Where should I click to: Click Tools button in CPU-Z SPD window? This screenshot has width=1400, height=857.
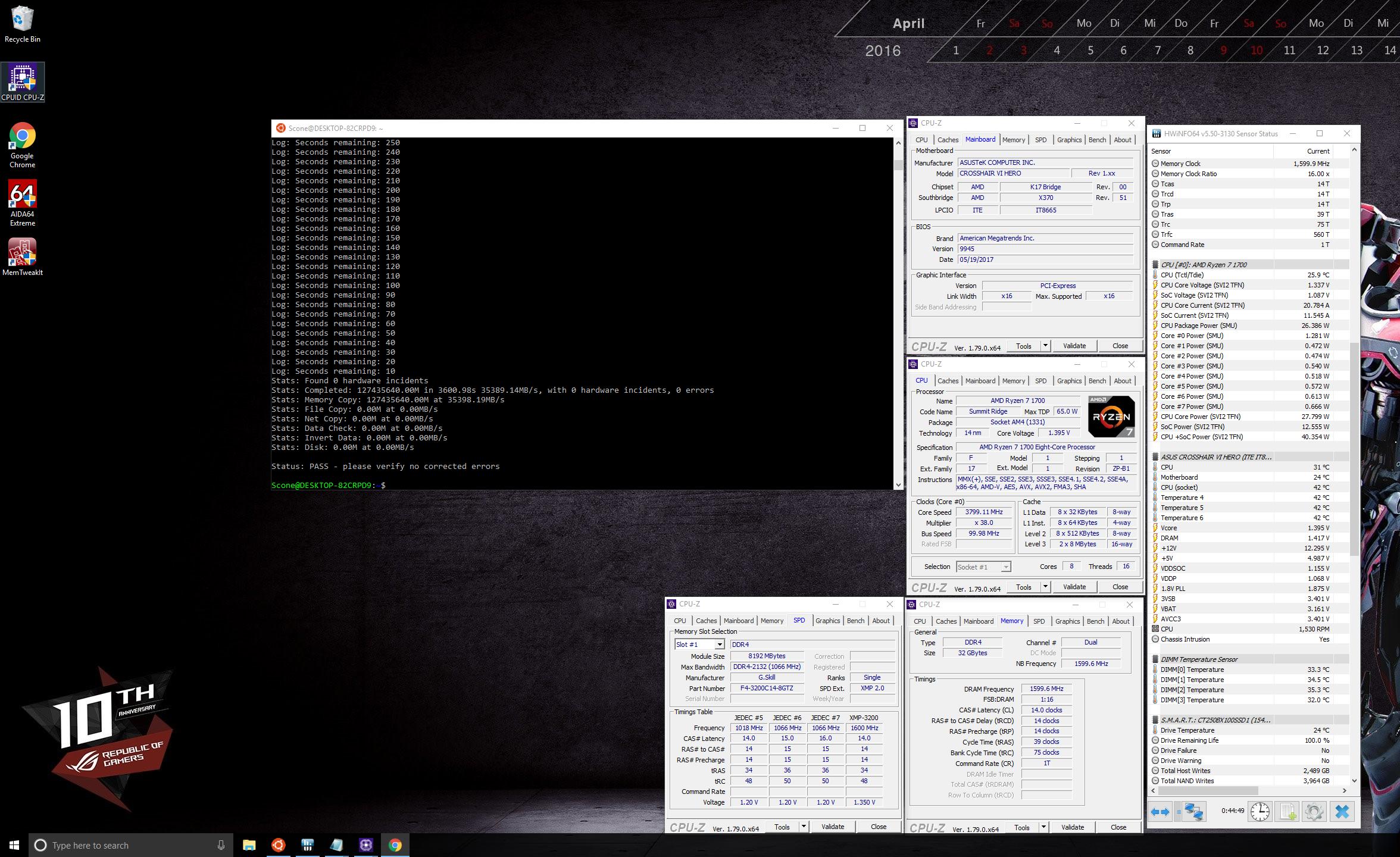(x=782, y=827)
